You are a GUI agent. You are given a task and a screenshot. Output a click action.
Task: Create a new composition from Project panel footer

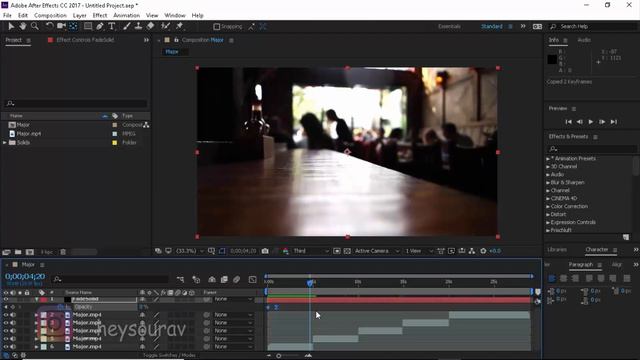(30, 252)
